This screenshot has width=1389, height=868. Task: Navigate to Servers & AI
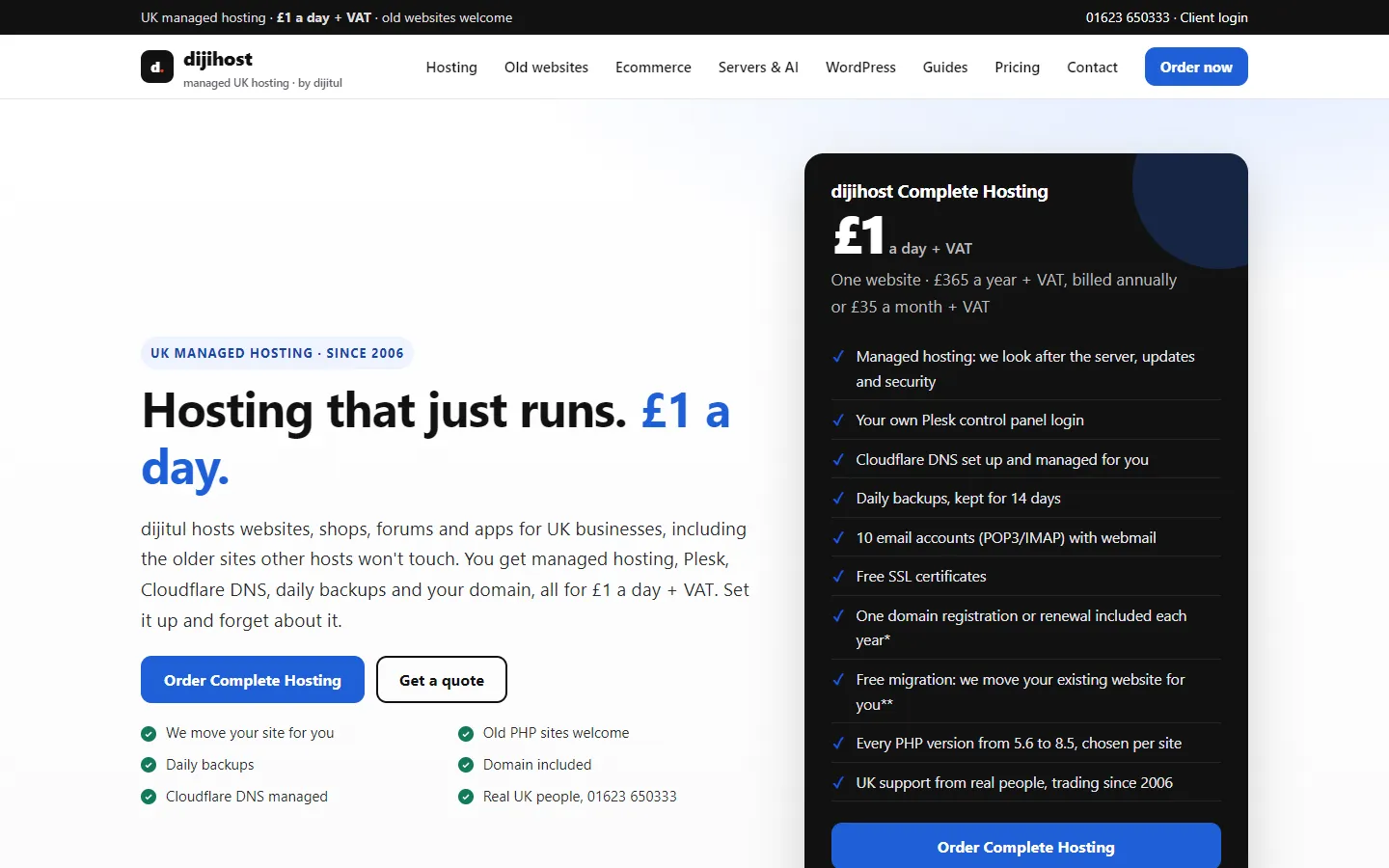[758, 67]
